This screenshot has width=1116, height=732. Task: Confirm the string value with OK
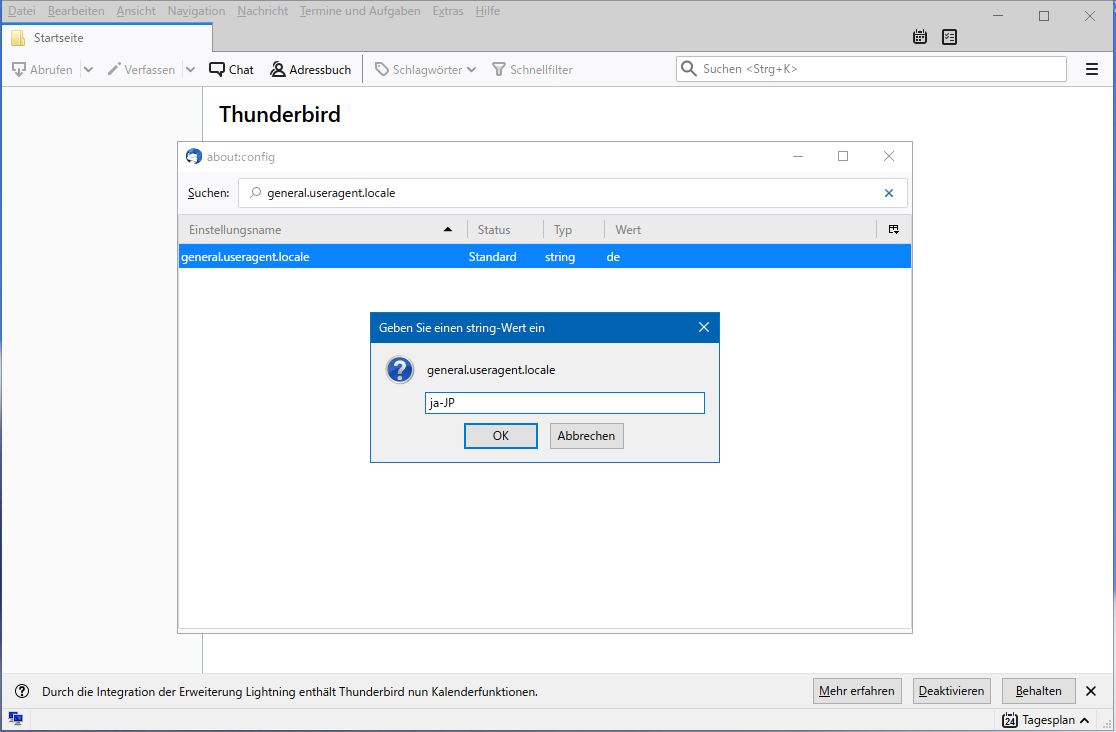[501, 436]
